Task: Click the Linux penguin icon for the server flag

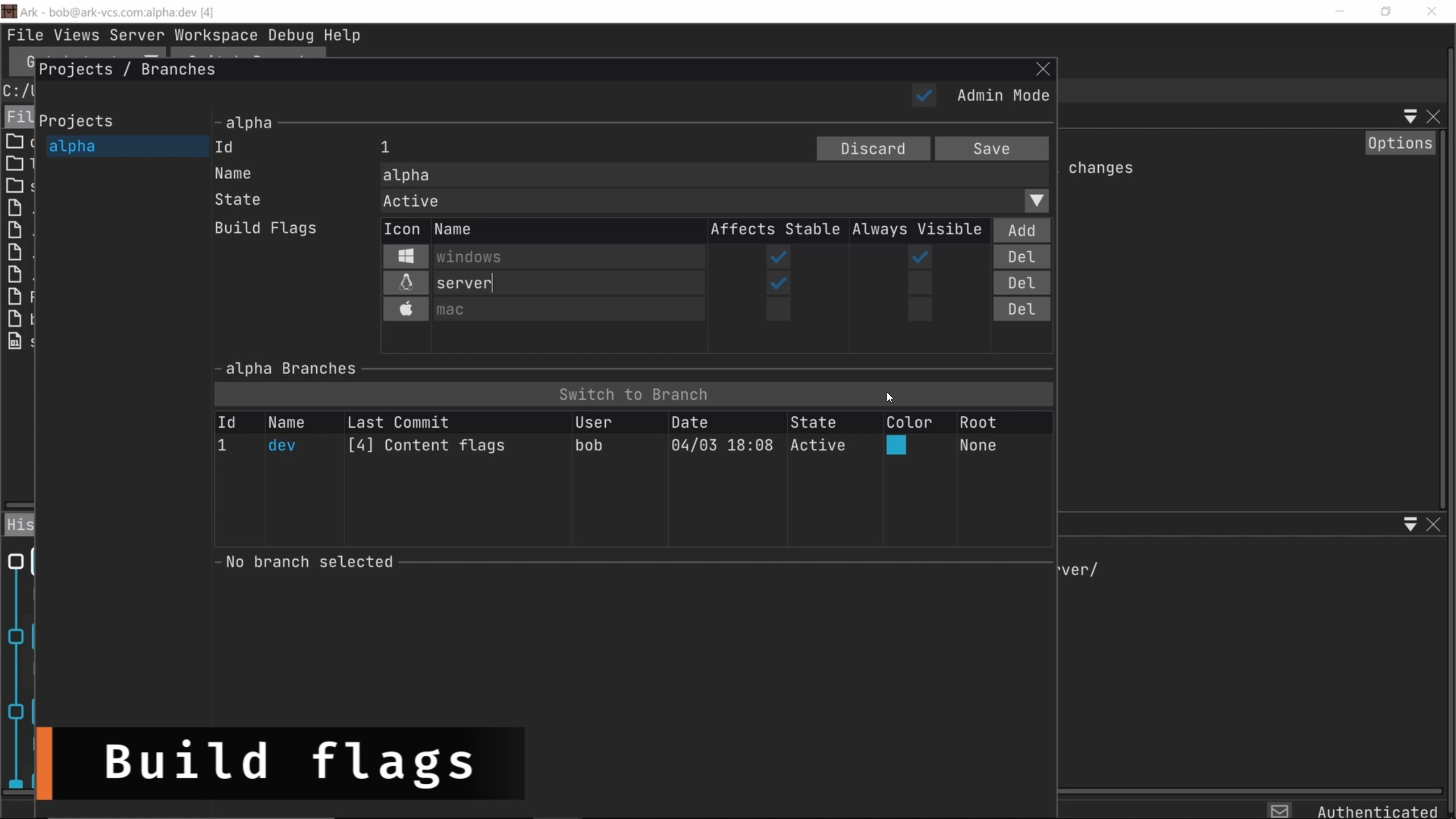Action: 406,283
